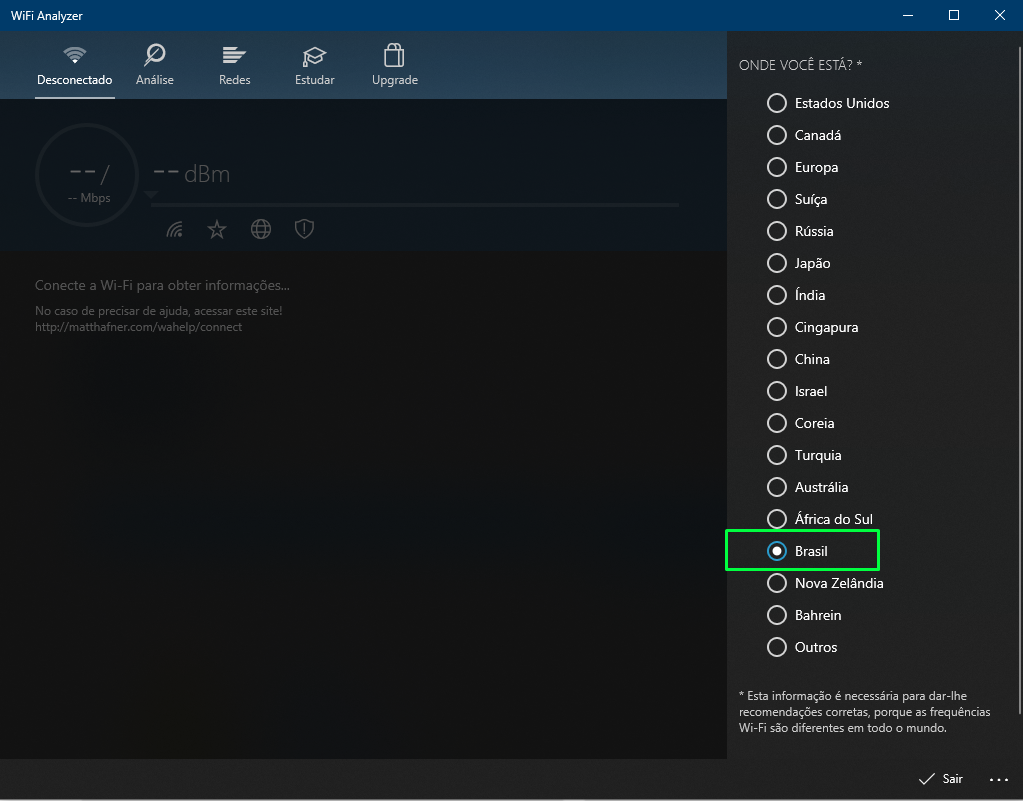Open the Estudar graduation cap section

315,65
